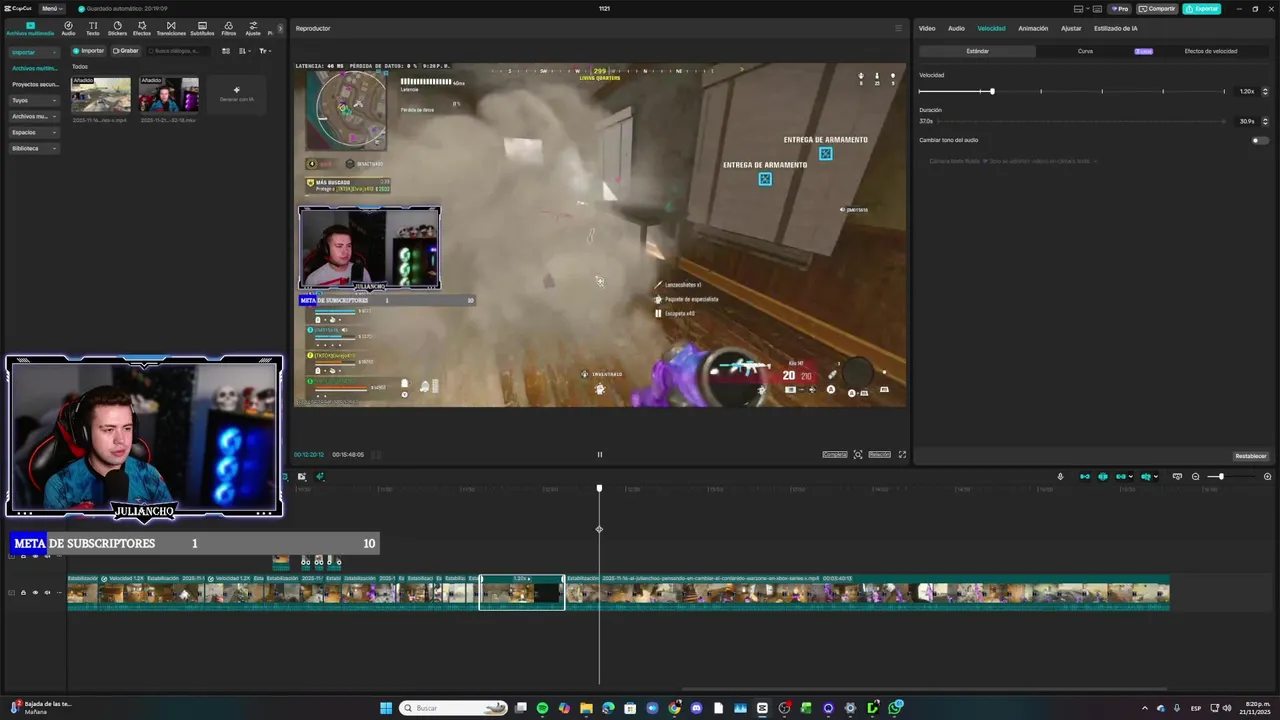Click the Grabar button

click(x=126, y=51)
